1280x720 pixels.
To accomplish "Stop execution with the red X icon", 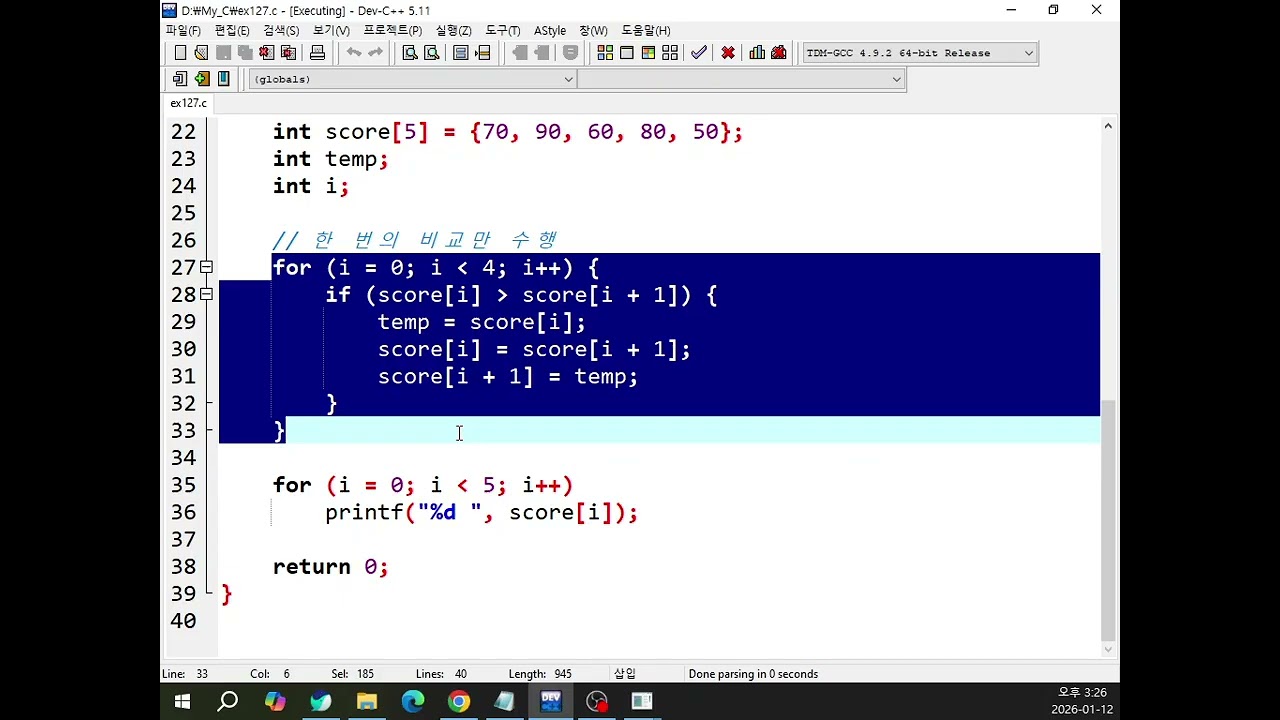I will point(728,53).
